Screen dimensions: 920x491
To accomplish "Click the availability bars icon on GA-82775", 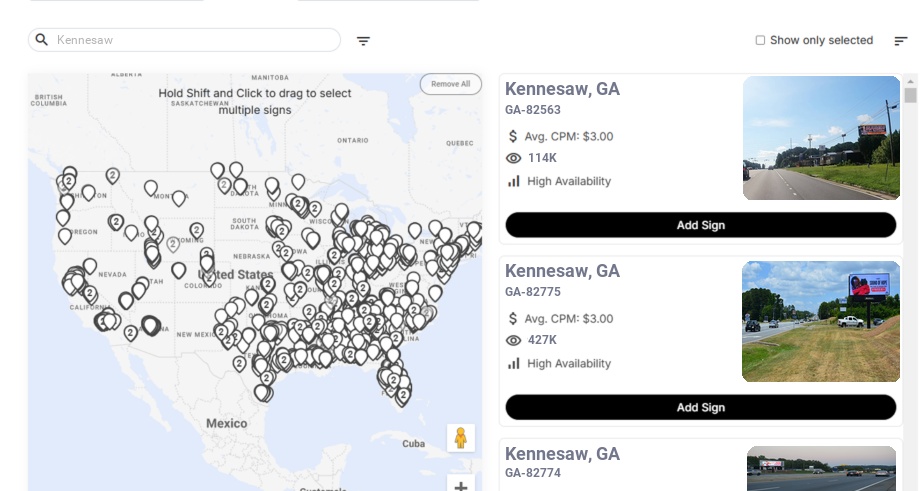I will coord(514,363).
